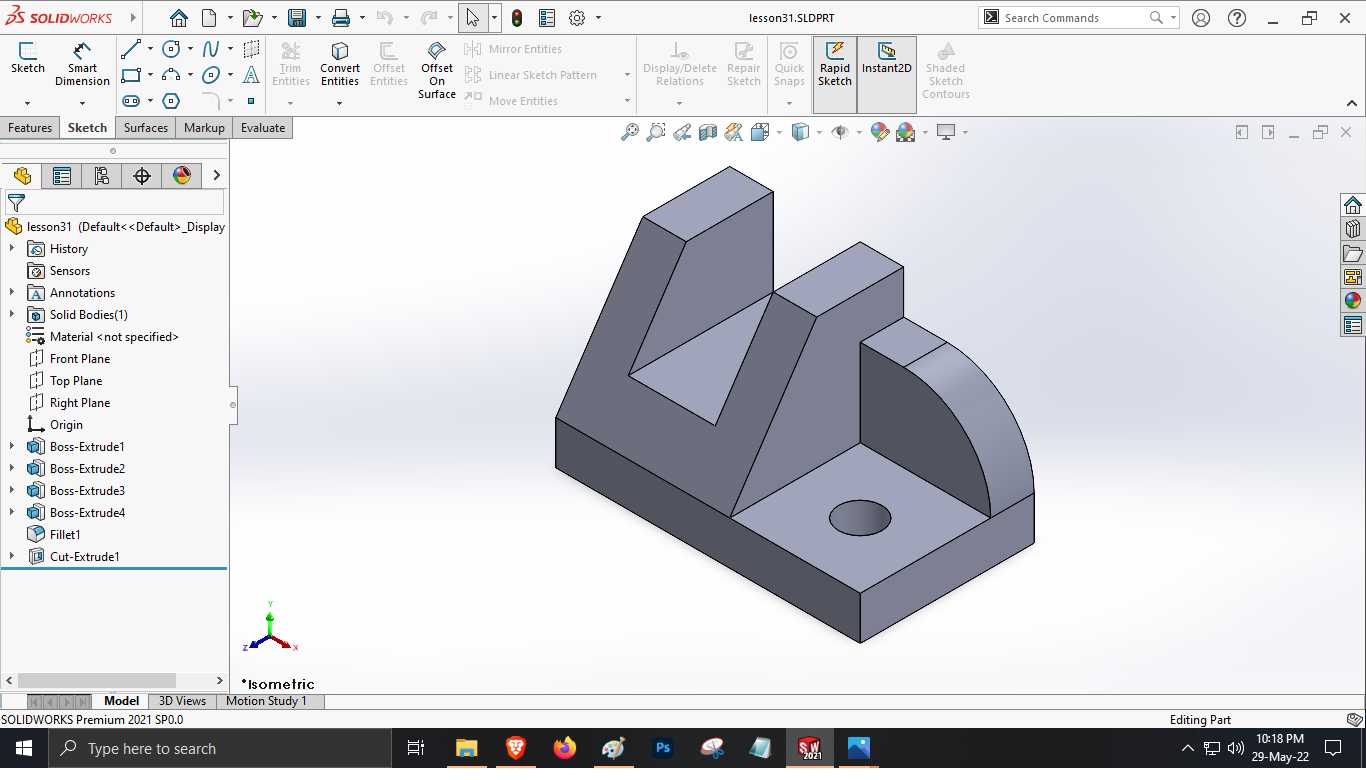Select Fillet1 in feature tree

point(65,535)
